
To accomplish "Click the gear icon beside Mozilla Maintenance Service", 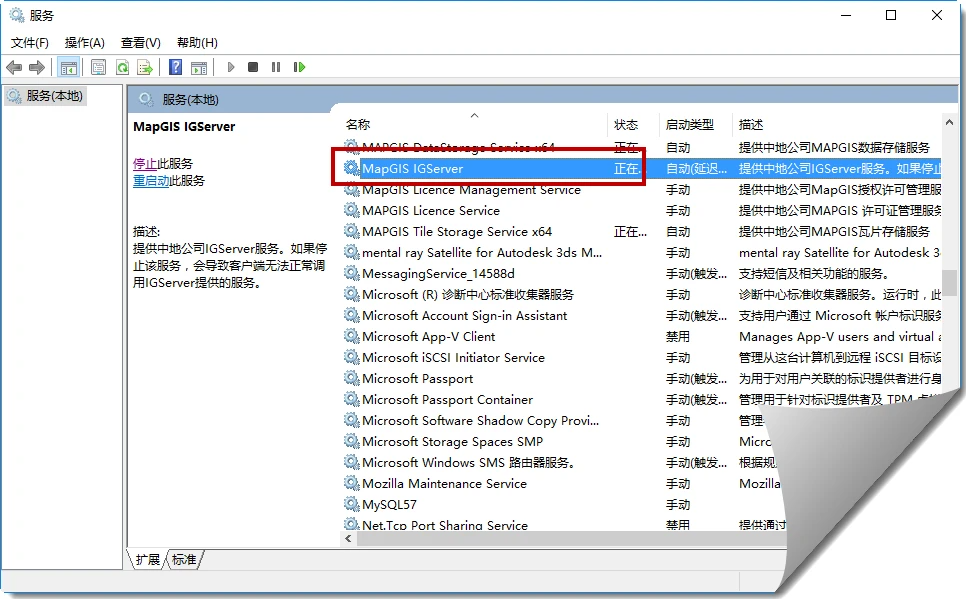I will point(352,483).
